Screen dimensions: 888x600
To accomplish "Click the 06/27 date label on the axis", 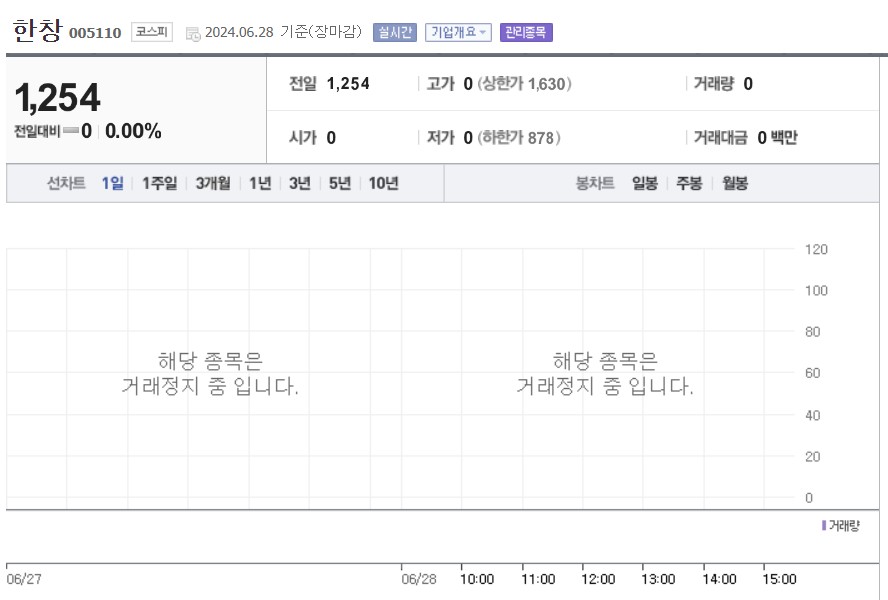I will [x=24, y=579].
